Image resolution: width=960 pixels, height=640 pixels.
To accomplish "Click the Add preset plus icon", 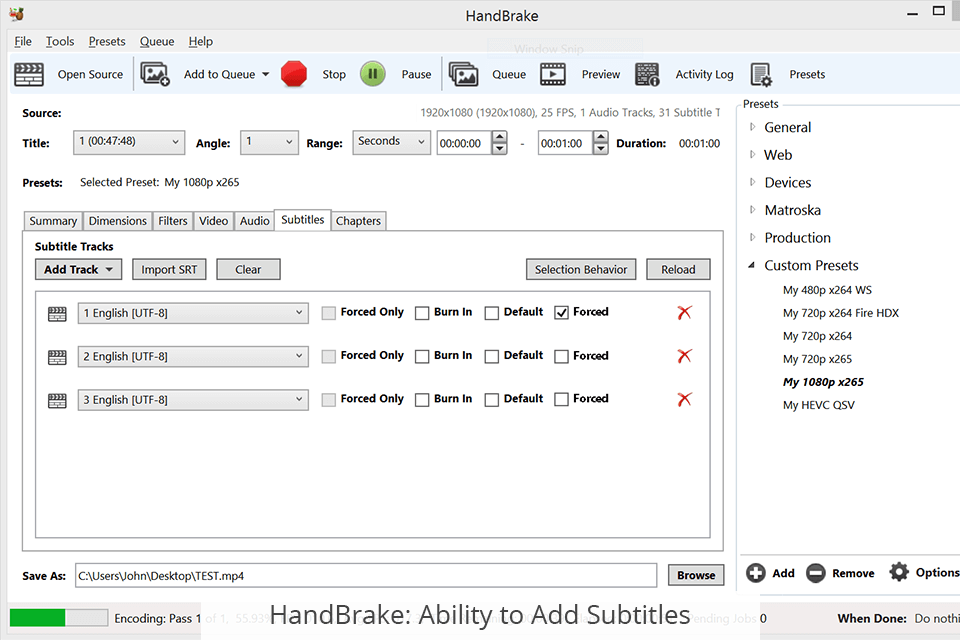I will point(756,573).
